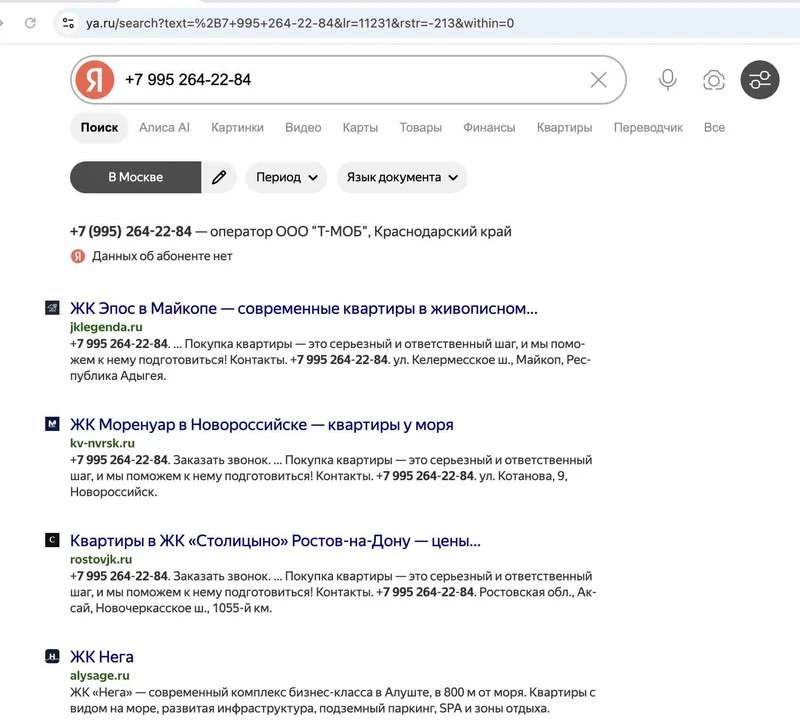Viewport: 800px width, 728px height.
Task: Click favicon next to ЖК Эпос result
Action: tap(52, 308)
